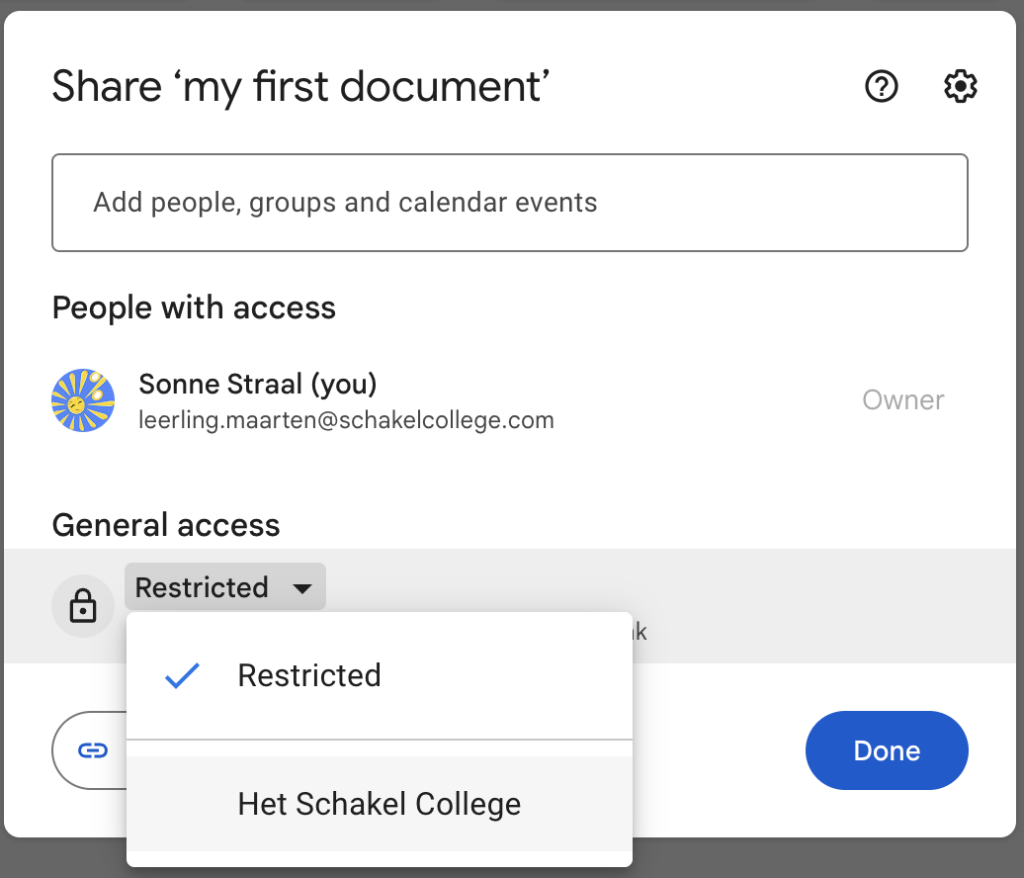The width and height of the screenshot is (1024, 878).
Task: Click the blue checkmark next to Restricted
Action: click(182, 676)
